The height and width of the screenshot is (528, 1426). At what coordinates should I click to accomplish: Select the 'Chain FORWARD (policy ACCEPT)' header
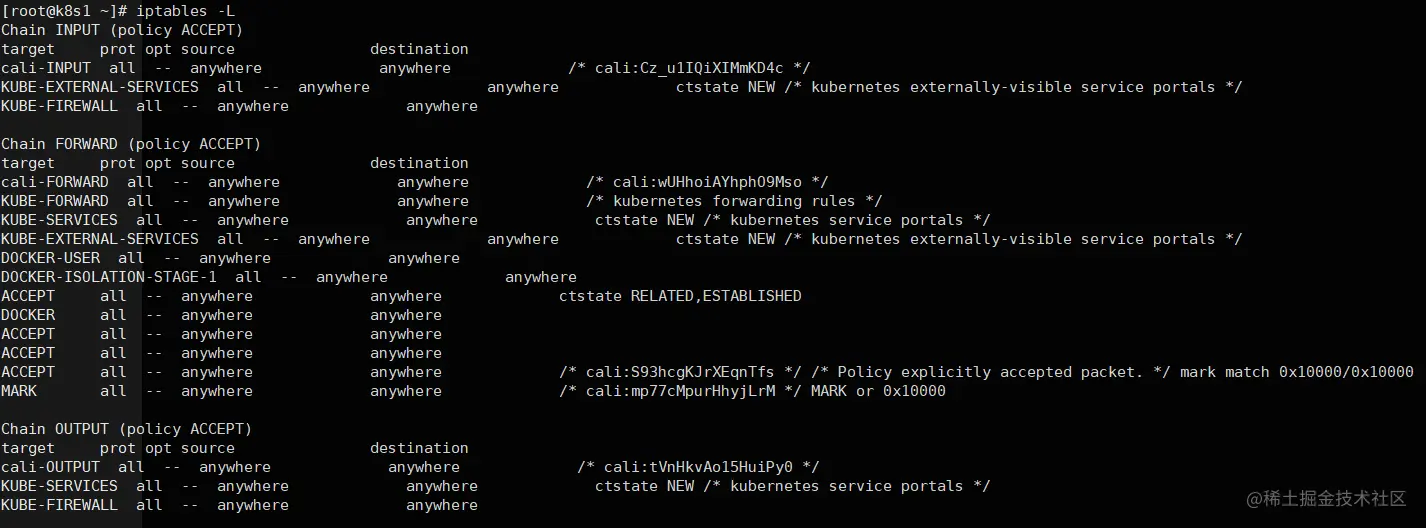tap(131, 144)
